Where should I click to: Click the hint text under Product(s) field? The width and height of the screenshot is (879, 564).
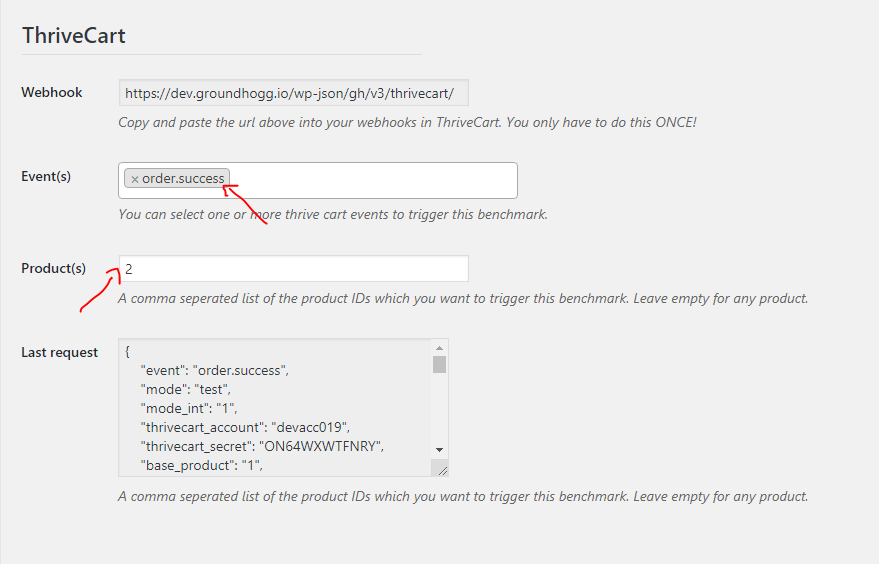[x=463, y=298]
